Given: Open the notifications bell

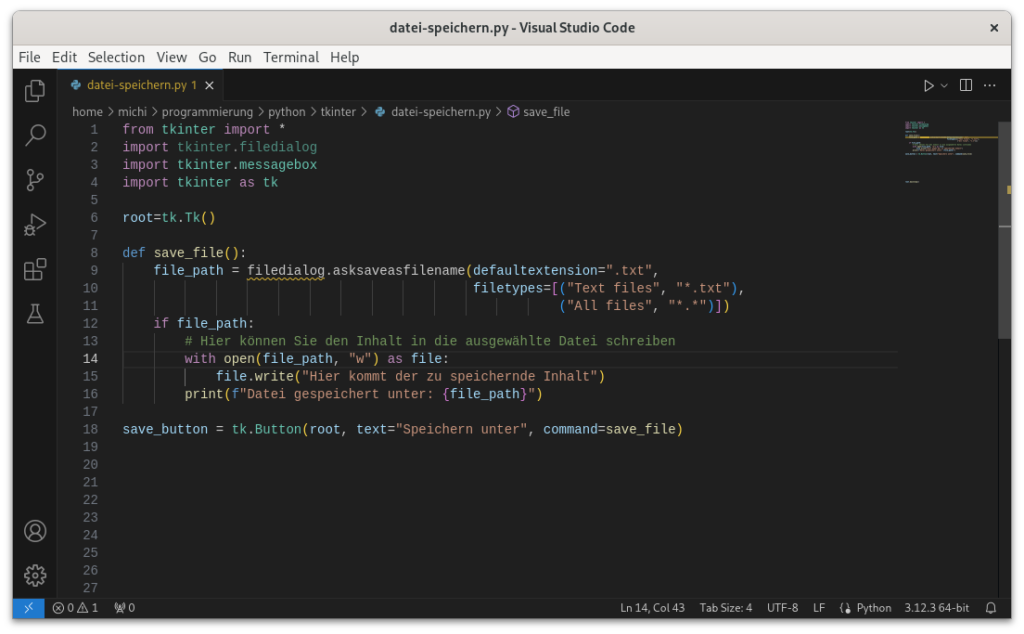Looking at the screenshot, I should pyautogui.click(x=991, y=608).
